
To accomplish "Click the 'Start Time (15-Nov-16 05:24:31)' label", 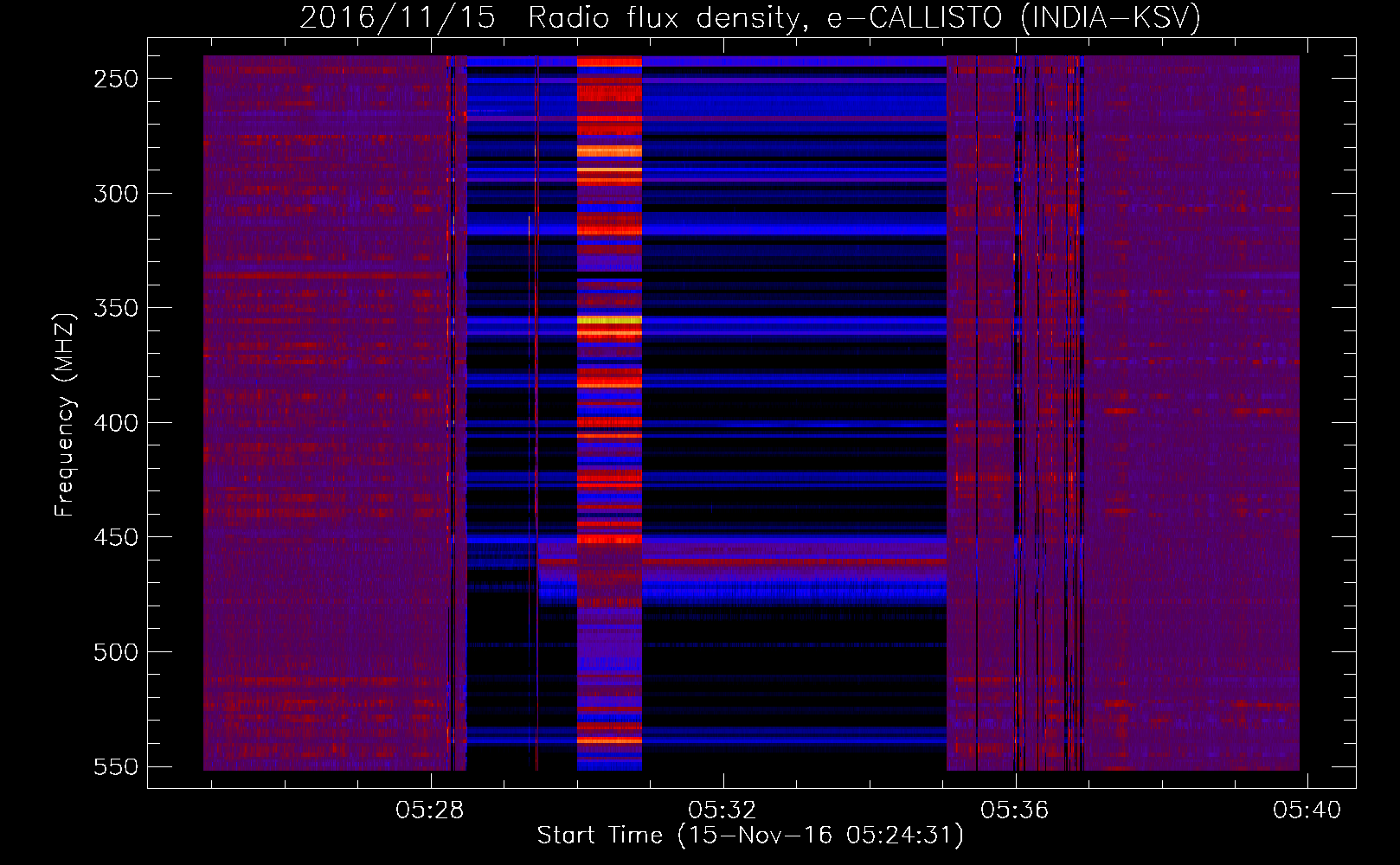I will (x=750, y=836).
